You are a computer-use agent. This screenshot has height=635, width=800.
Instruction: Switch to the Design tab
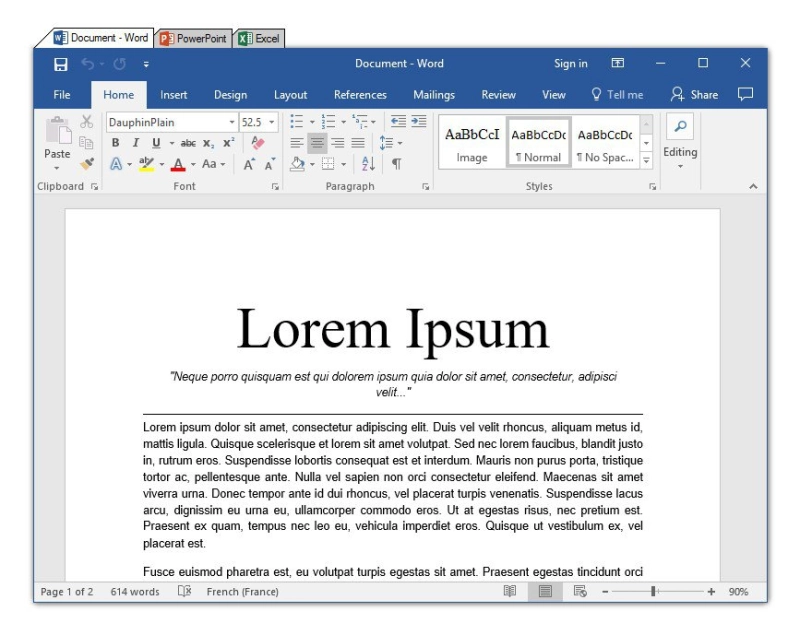point(230,95)
